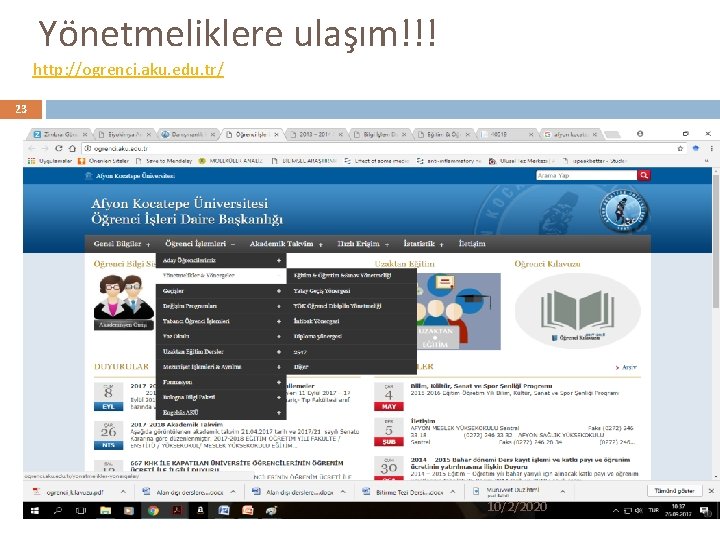Open the Öğrenci Kılavuzu book image
720x540 pixels.
coord(578,311)
